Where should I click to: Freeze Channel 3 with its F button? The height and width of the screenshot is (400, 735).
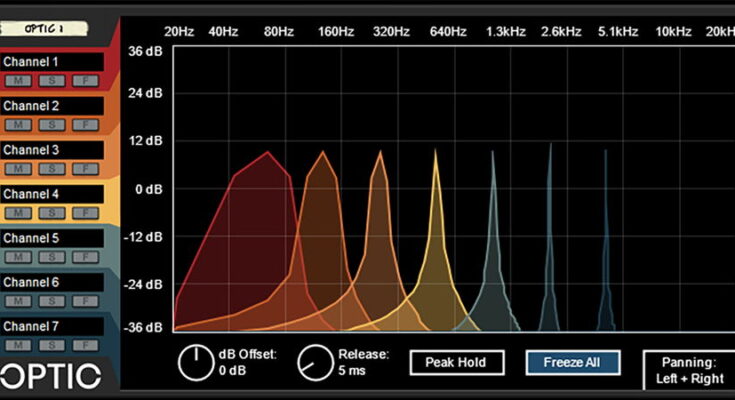click(x=86, y=168)
